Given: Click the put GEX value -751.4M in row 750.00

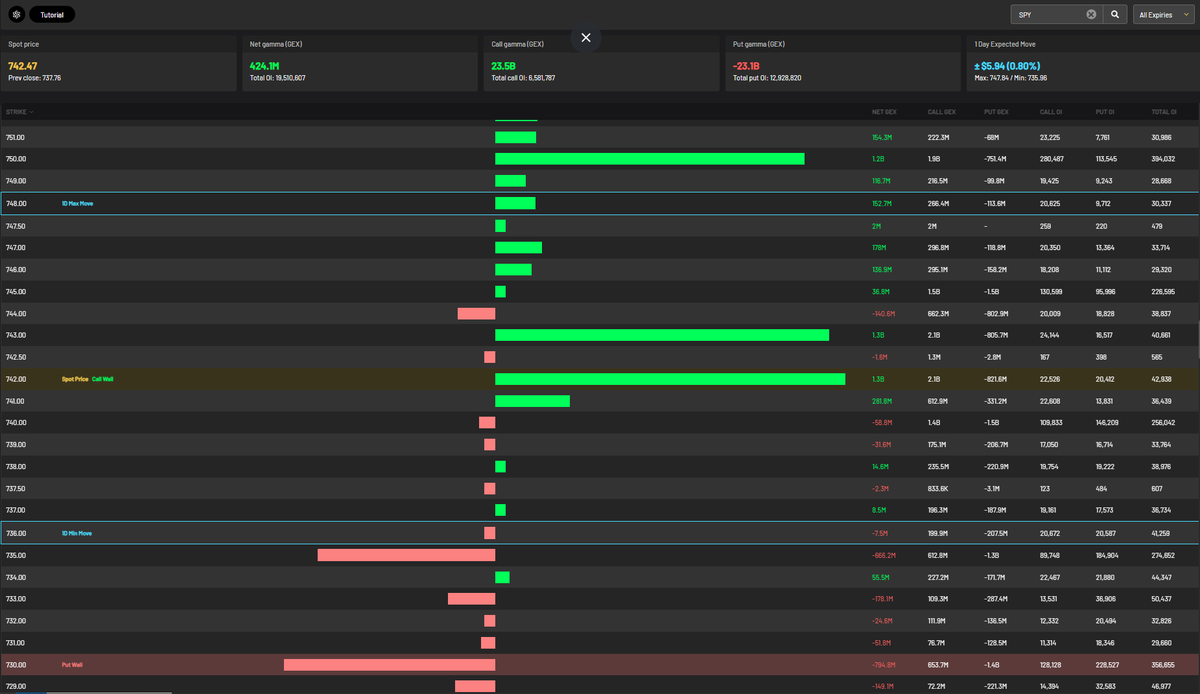Looking at the screenshot, I should click(996, 159).
